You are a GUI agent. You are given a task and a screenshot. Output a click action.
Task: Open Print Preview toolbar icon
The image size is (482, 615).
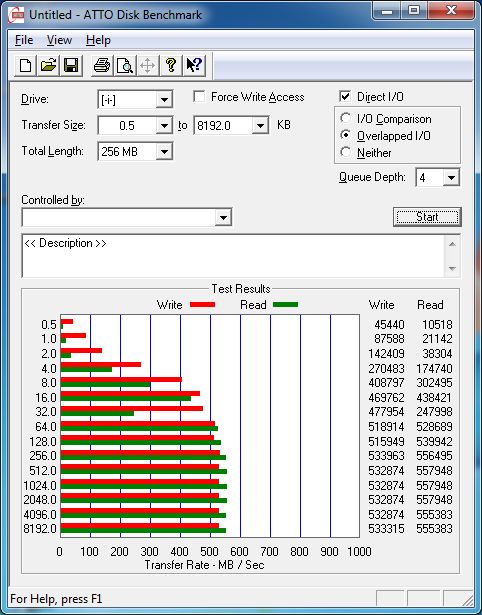[x=125, y=65]
